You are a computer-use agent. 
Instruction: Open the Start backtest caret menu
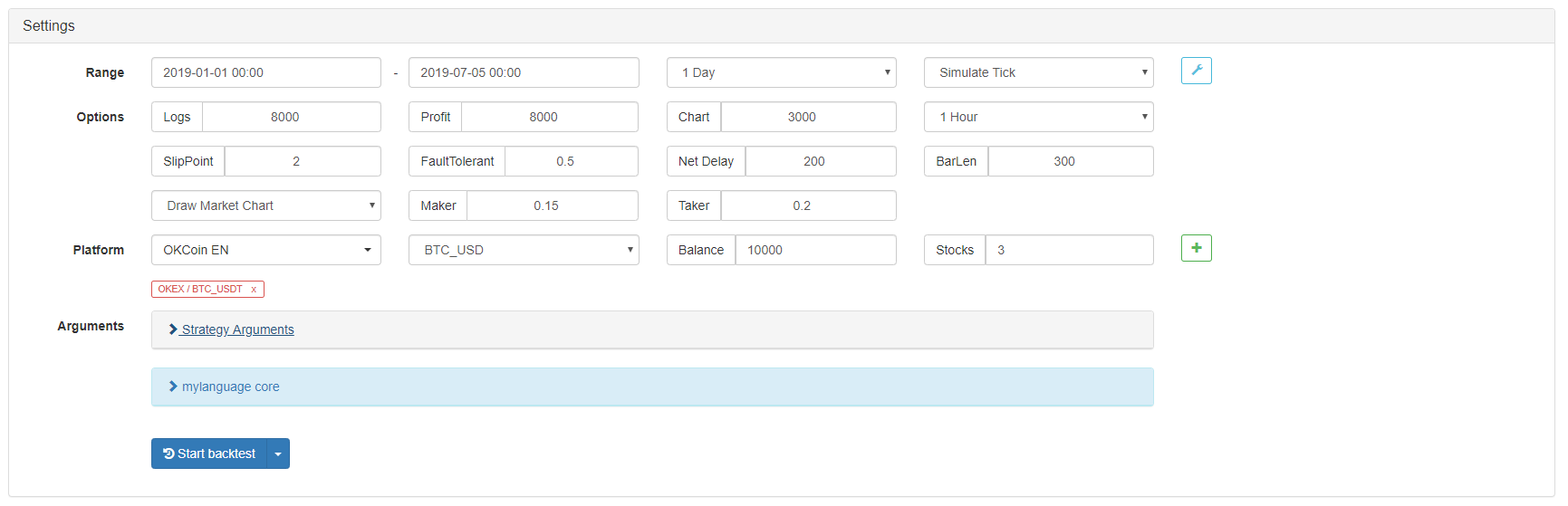(x=278, y=453)
